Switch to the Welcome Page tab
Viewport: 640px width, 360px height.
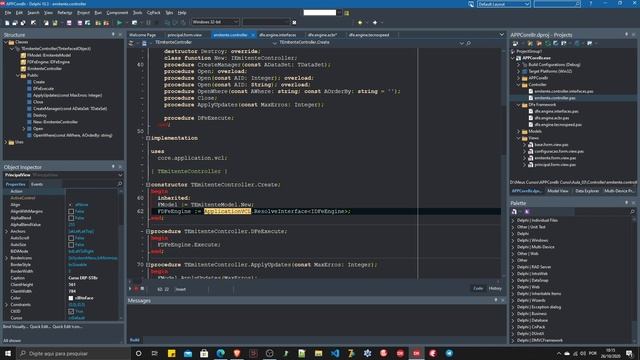pyautogui.click(x=142, y=35)
